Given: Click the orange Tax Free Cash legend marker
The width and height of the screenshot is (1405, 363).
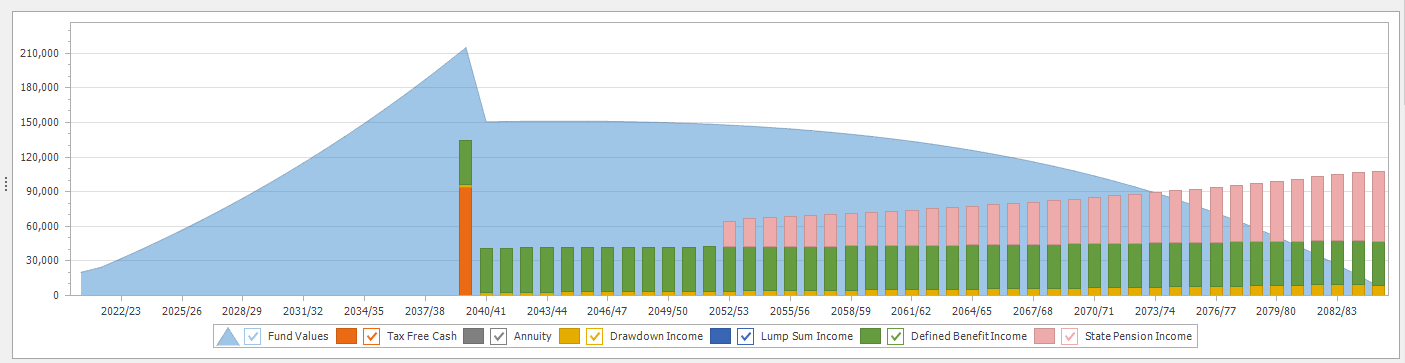Looking at the screenshot, I should pos(347,336).
